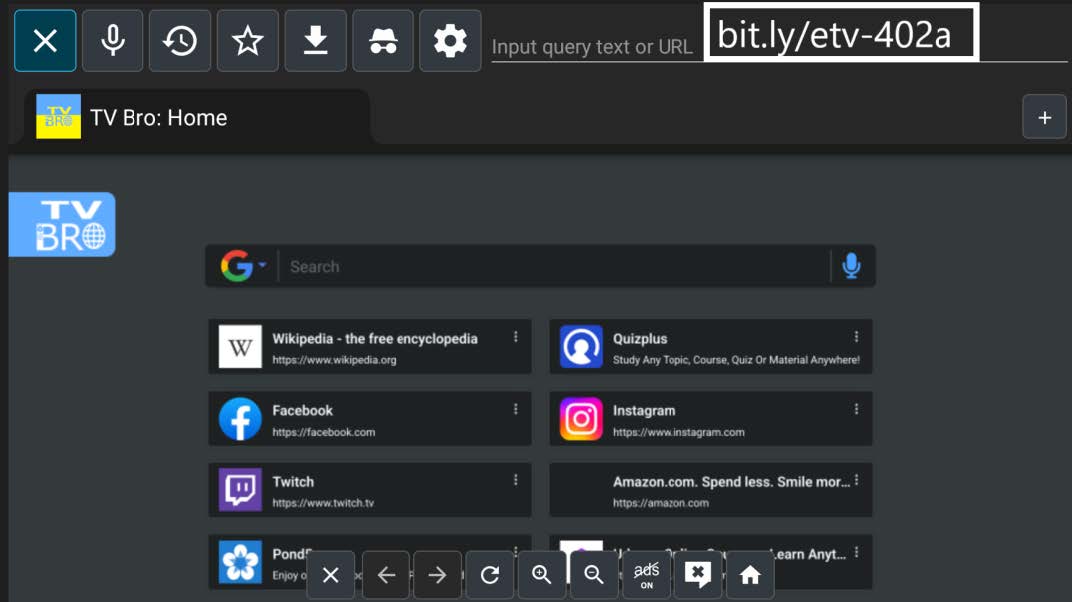Toggle incognito mode

point(383,41)
